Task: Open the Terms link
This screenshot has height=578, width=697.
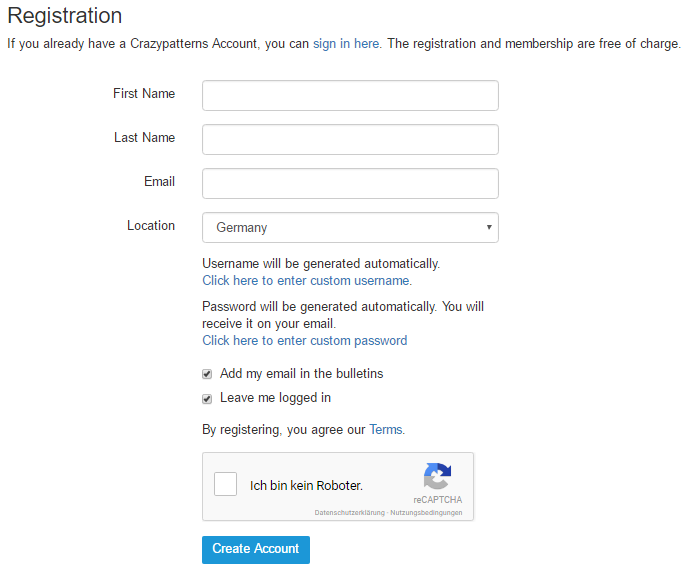Action: (x=386, y=429)
